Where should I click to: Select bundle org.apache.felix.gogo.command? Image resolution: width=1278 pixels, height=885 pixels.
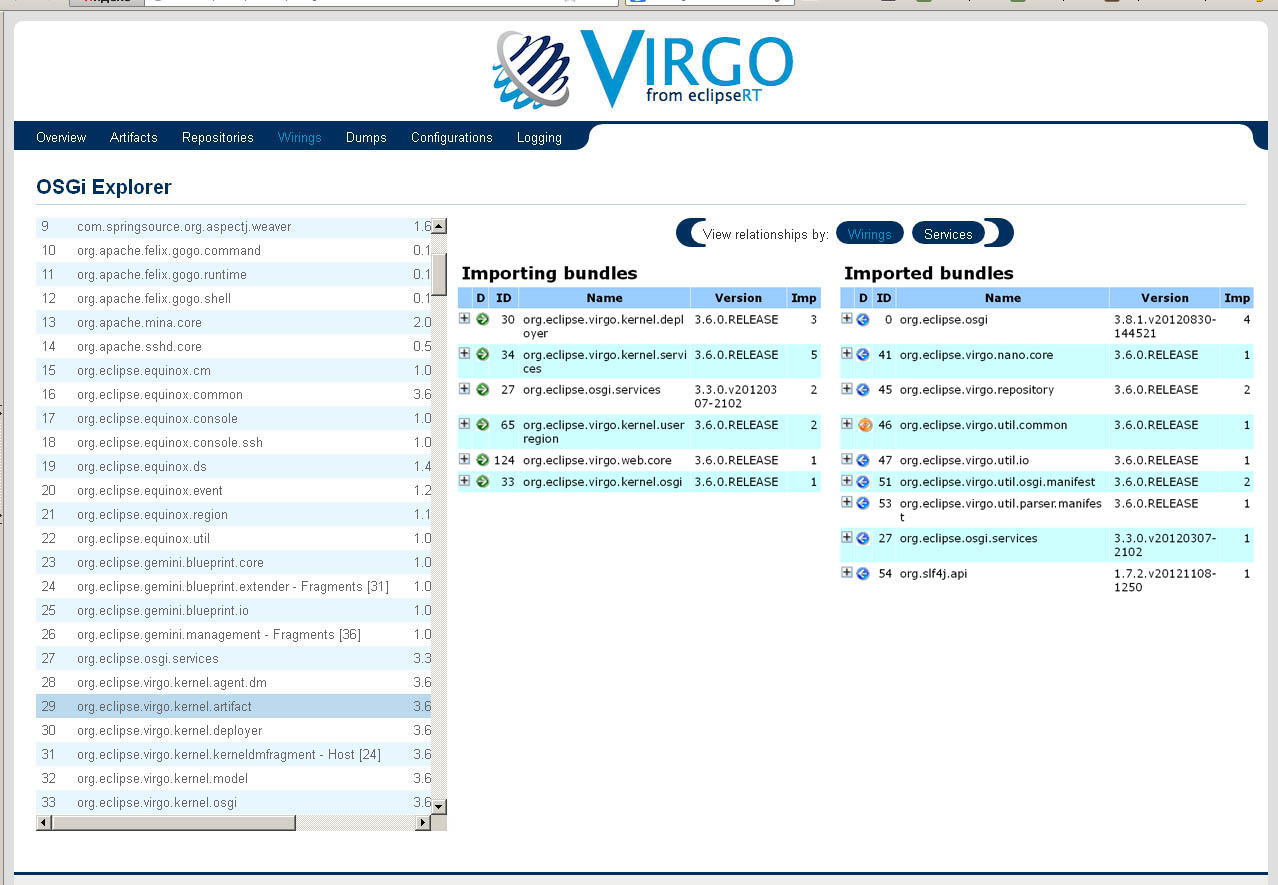point(233,250)
